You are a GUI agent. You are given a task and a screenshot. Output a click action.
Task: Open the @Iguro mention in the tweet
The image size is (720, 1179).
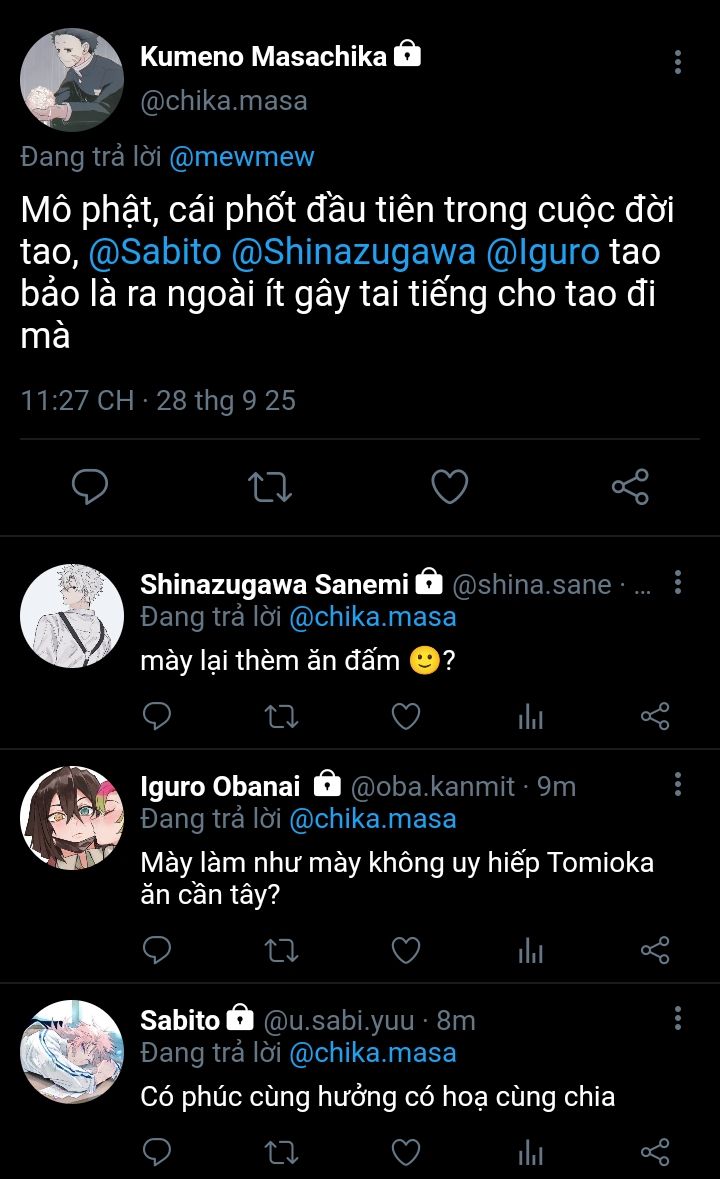point(543,253)
